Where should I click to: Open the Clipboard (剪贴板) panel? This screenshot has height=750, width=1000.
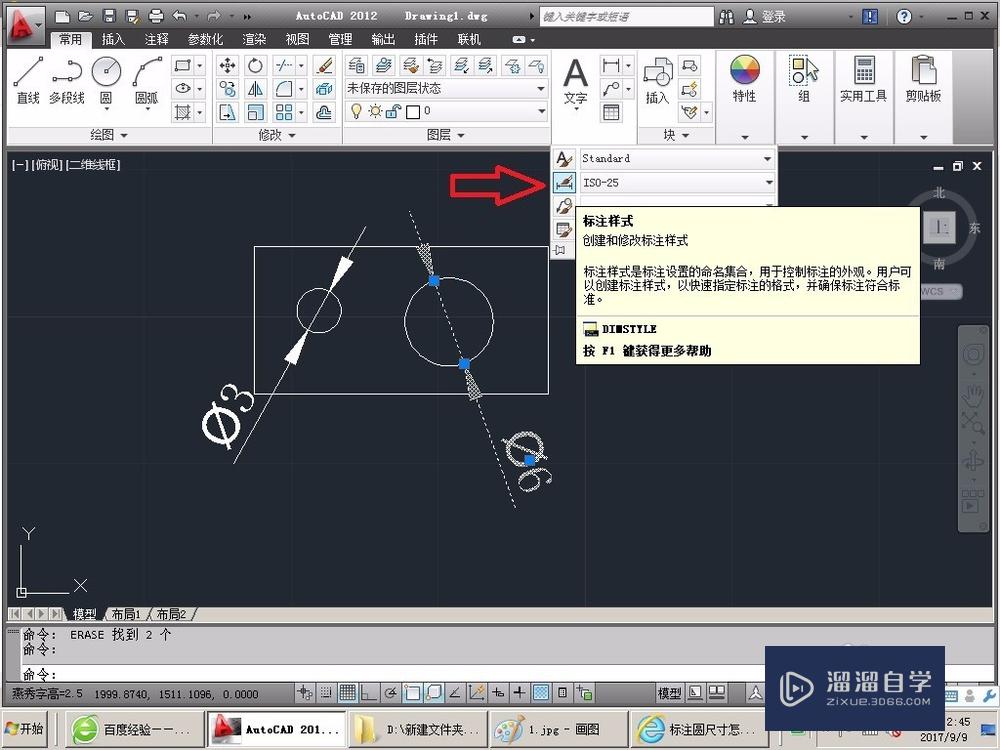[923, 78]
